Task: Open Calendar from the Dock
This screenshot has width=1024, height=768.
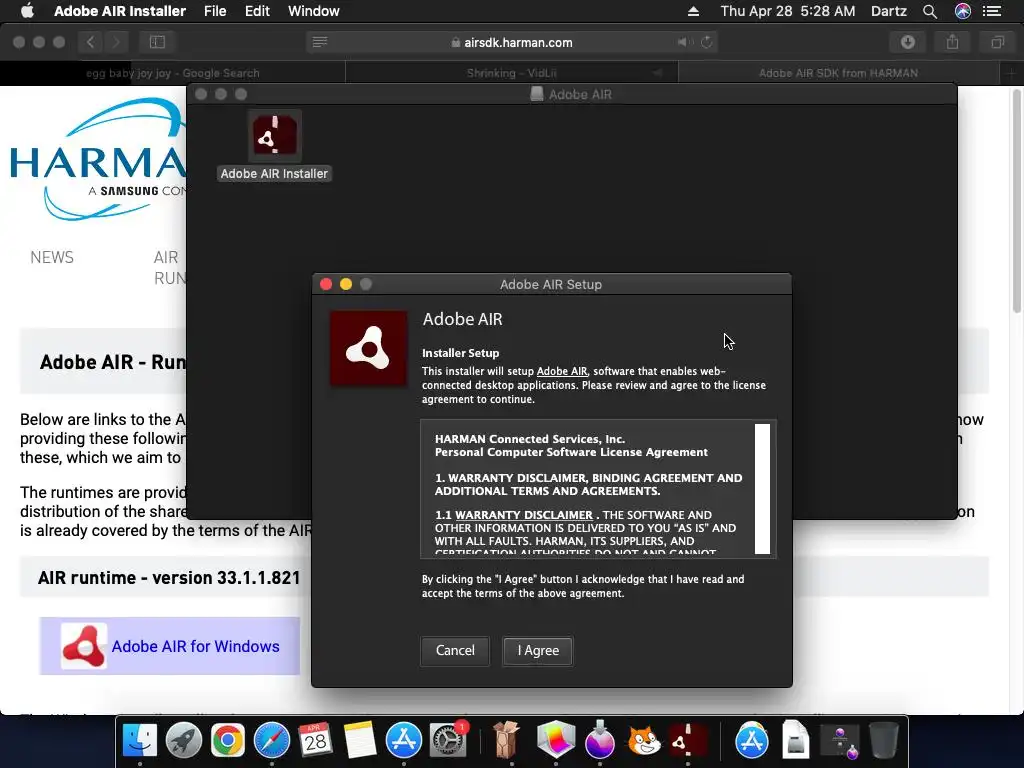Action: [x=315, y=740]
